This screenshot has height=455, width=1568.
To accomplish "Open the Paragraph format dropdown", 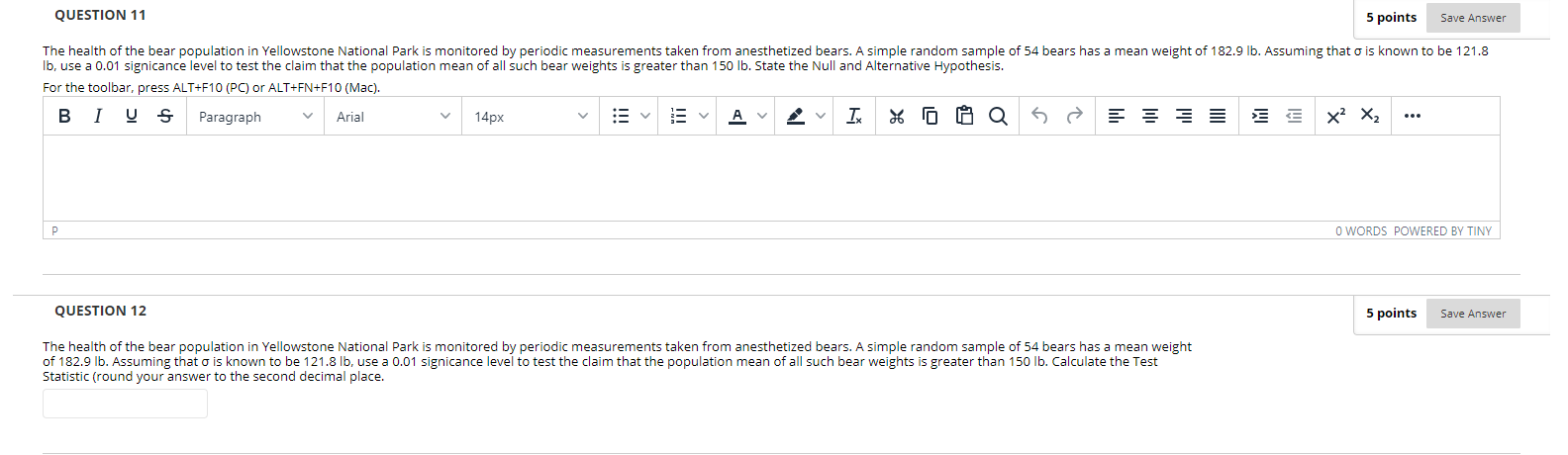I will pyautogui.click(x=255, y=116).
